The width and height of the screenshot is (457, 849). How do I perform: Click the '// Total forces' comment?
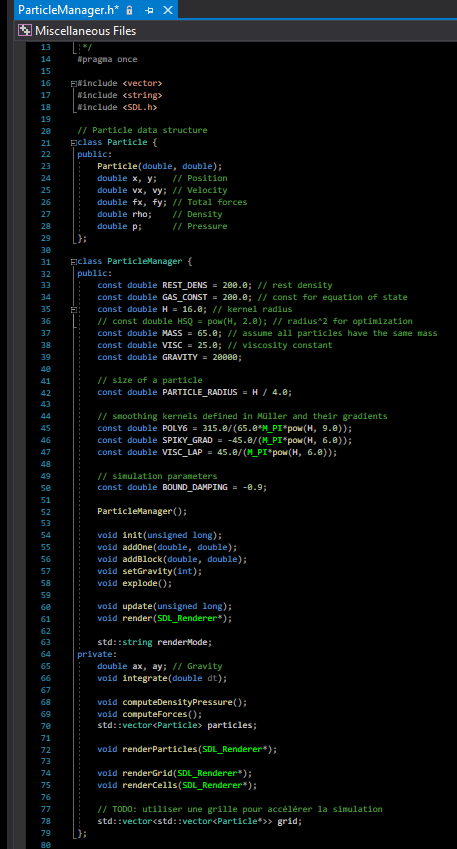point(210,202)
